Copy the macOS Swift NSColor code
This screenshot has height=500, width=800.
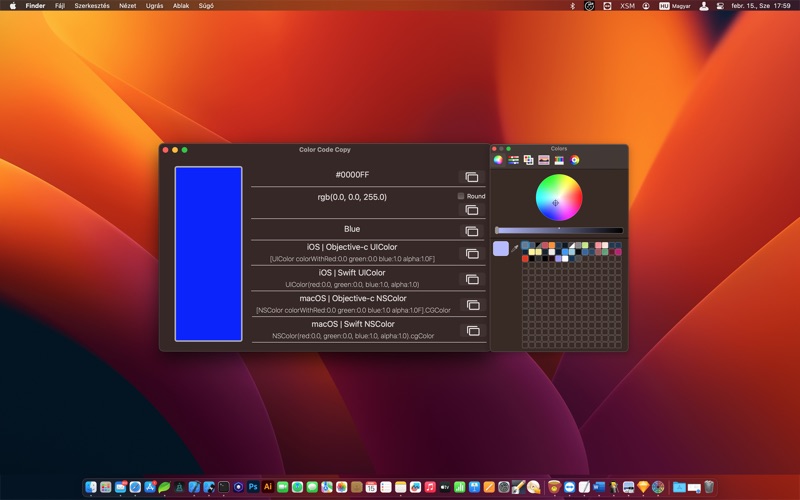[x=472, y=331]
